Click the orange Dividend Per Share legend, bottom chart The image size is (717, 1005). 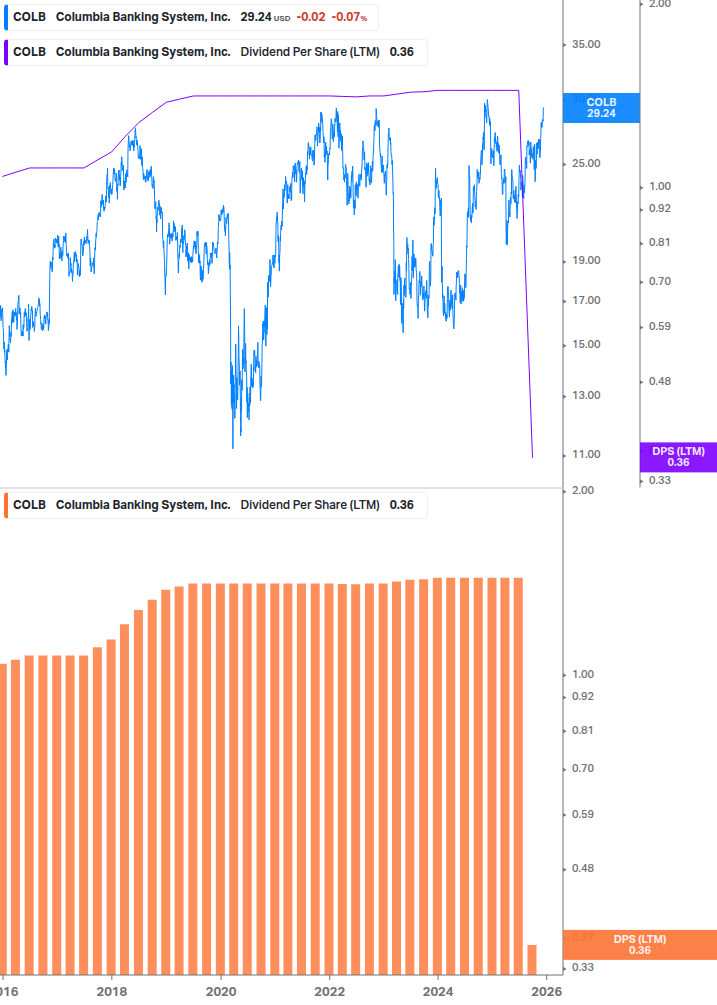pyautogui.click(x=215, y=505)
